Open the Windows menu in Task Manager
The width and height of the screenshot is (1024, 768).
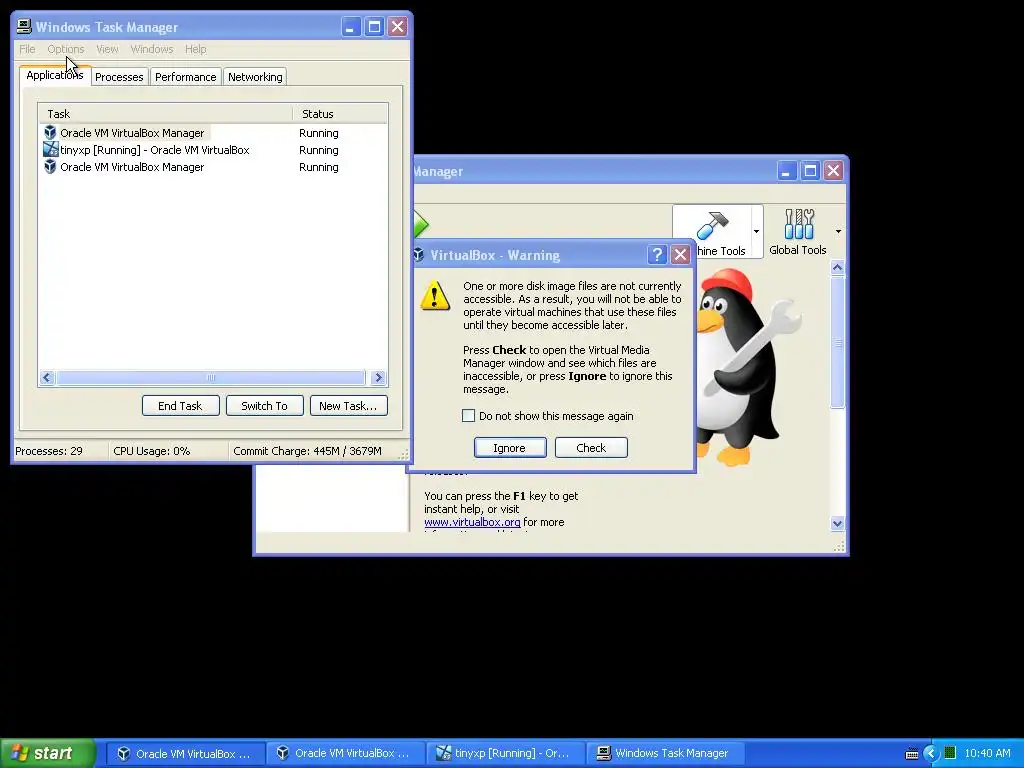point(152,49)
